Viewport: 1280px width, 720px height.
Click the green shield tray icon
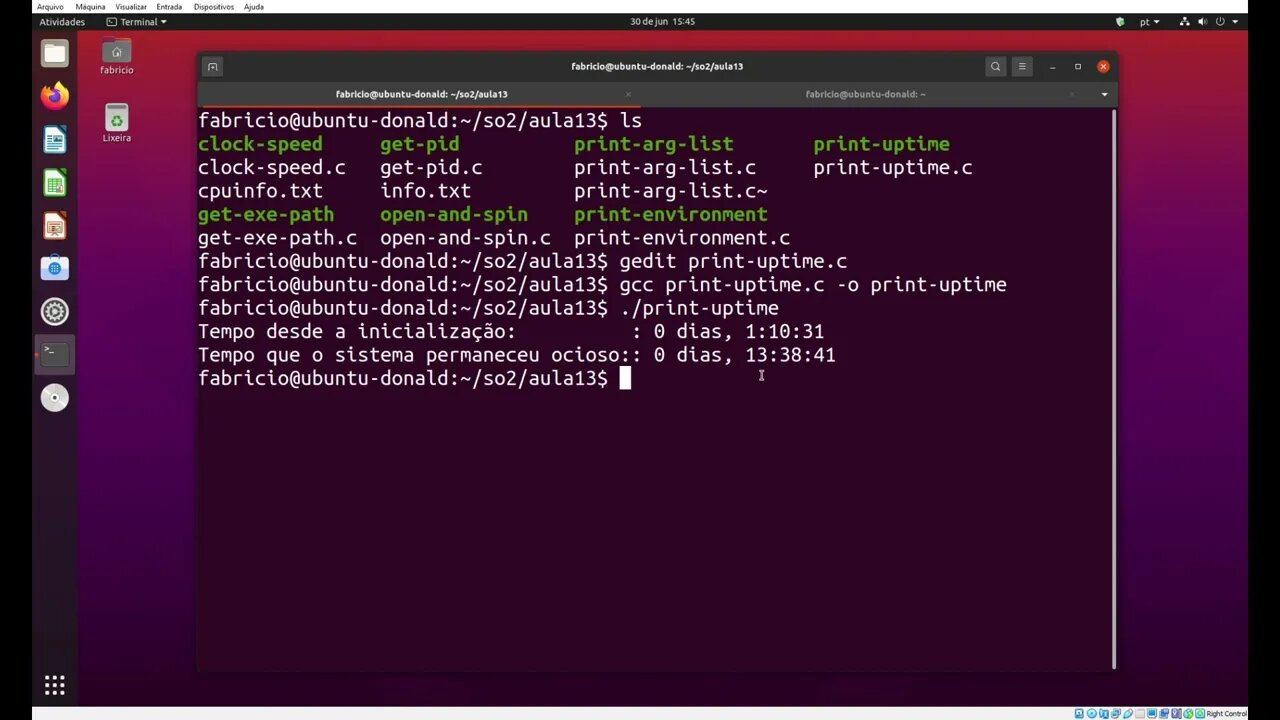[1120, 22]
